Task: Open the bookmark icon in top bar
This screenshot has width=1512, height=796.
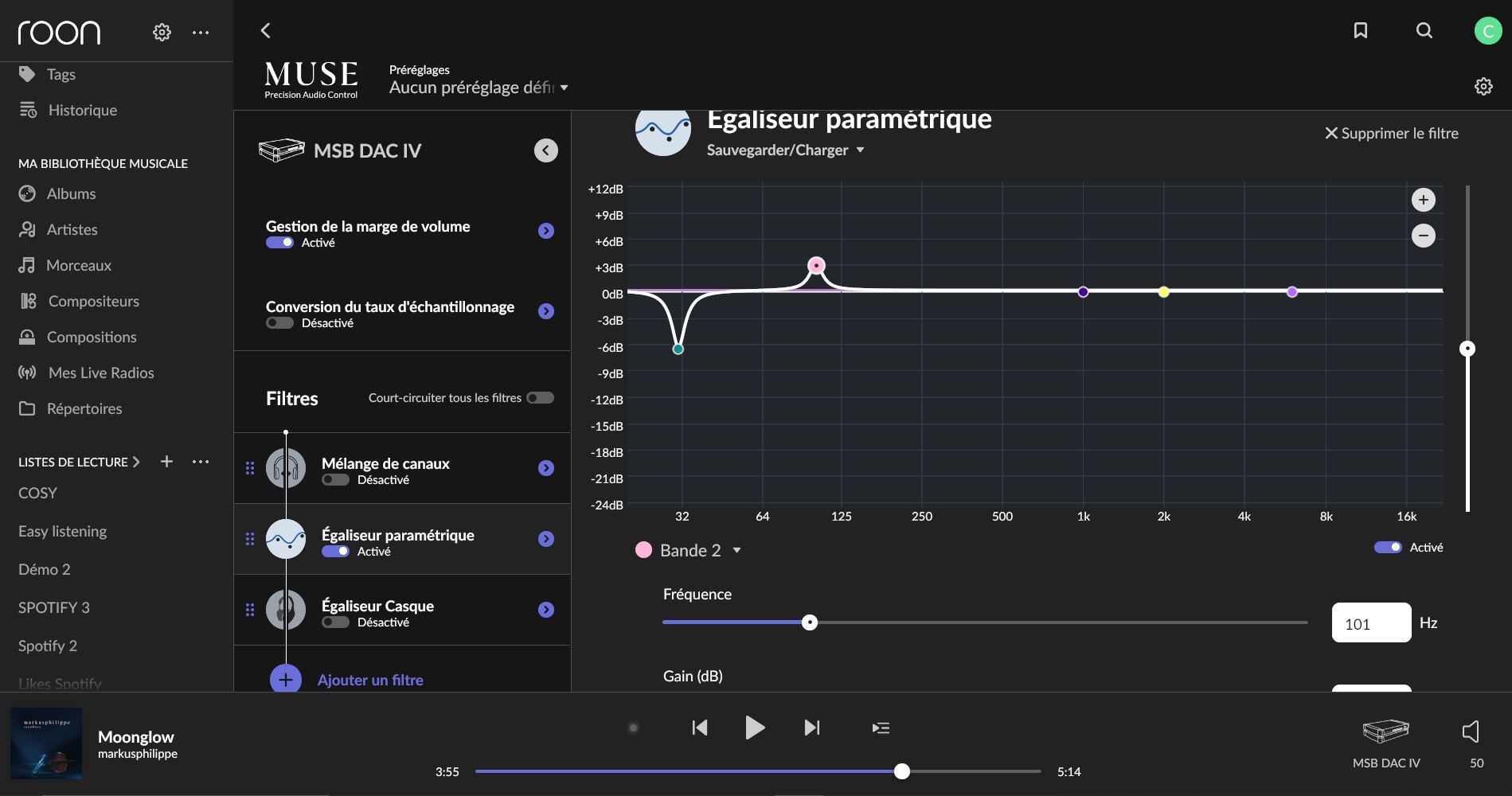Action: point(1361,30)
